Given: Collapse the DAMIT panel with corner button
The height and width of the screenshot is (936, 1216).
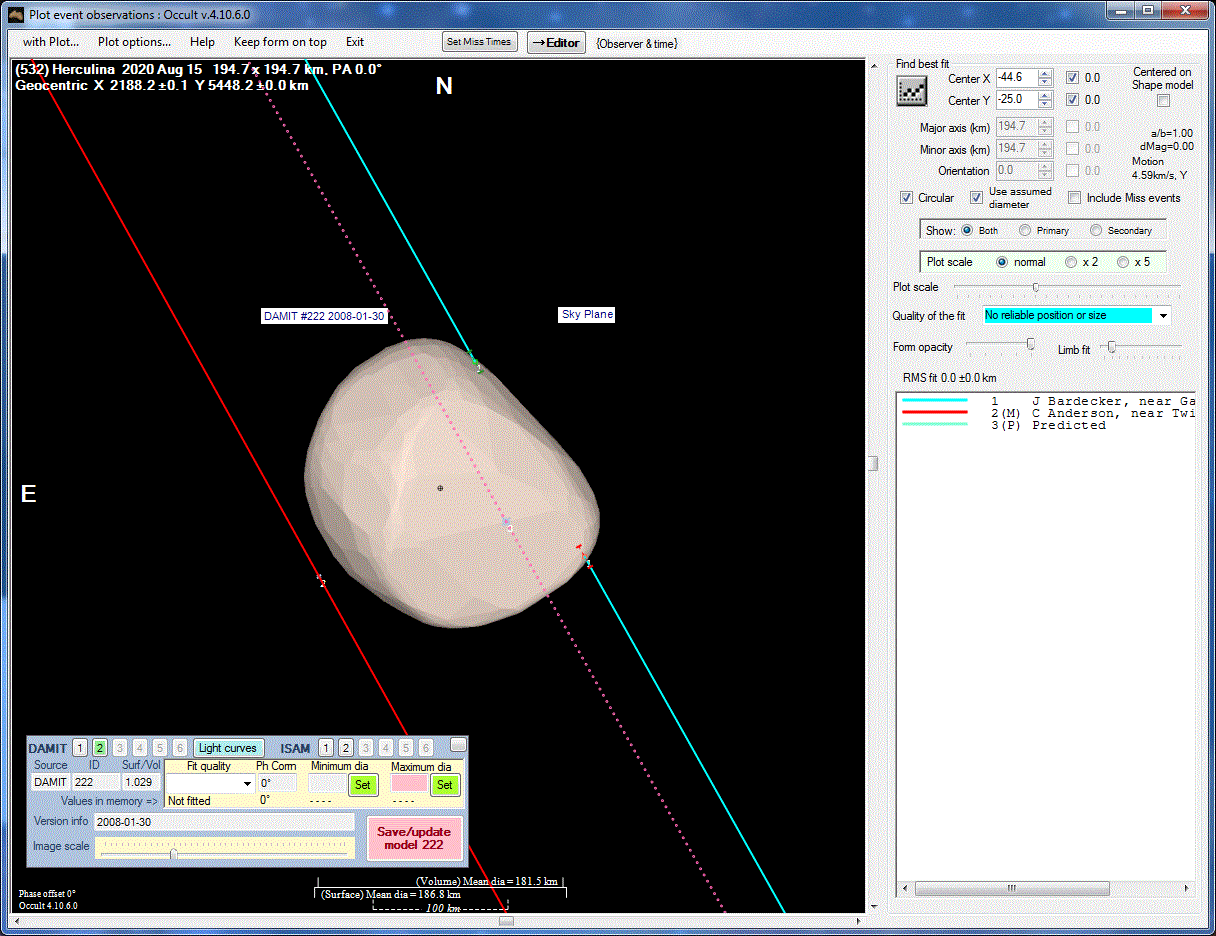Looking at the screenshot, I should tap(458, 744).
